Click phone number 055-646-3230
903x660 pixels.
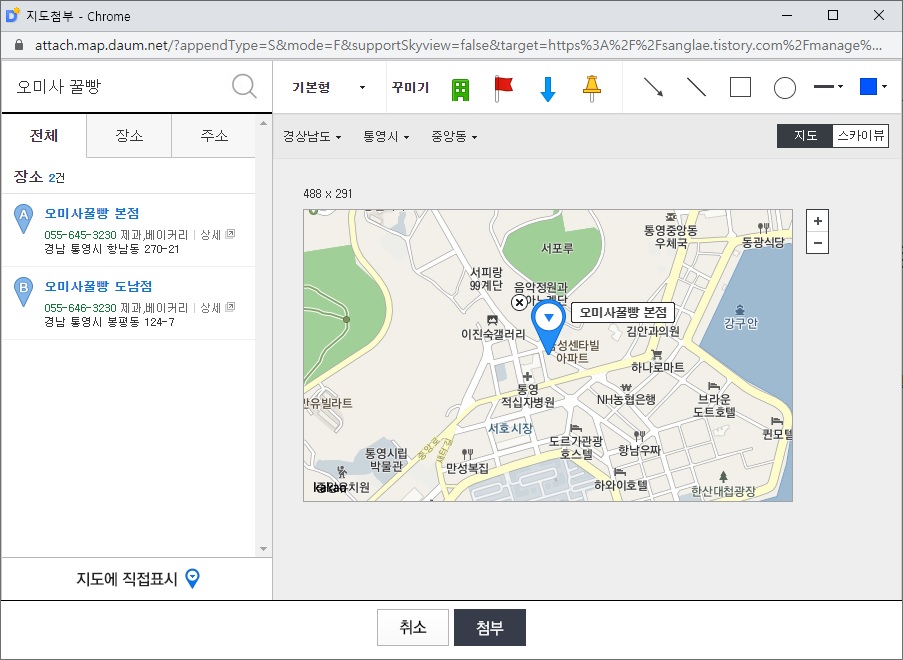(x=80, y=308)
